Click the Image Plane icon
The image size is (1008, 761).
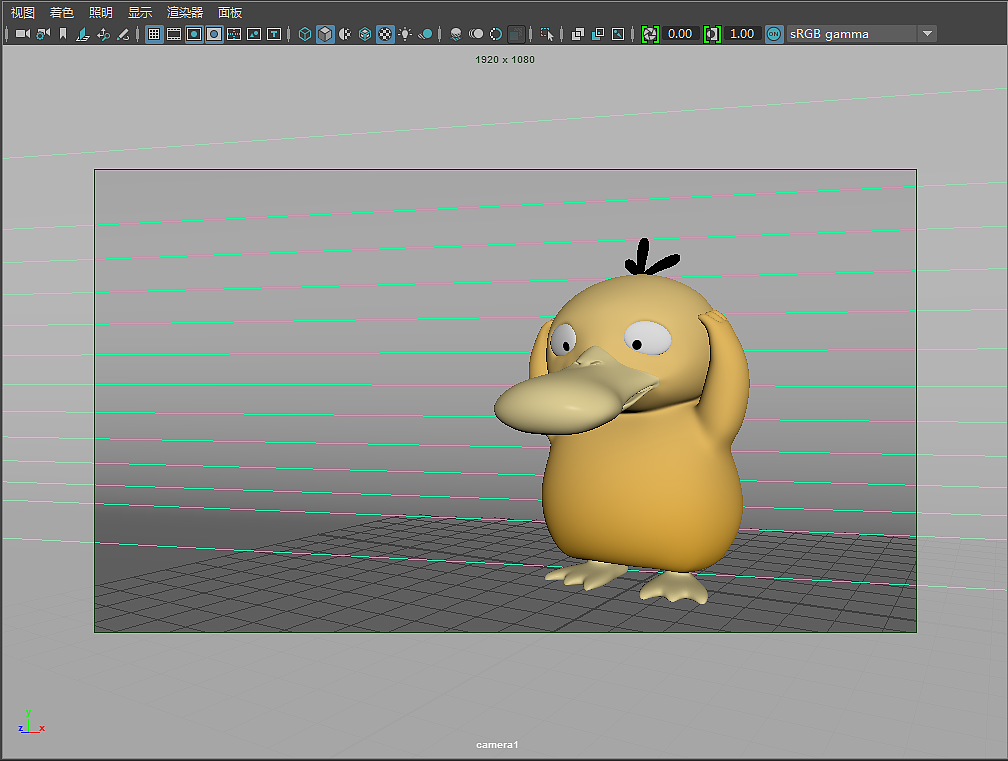83,34
